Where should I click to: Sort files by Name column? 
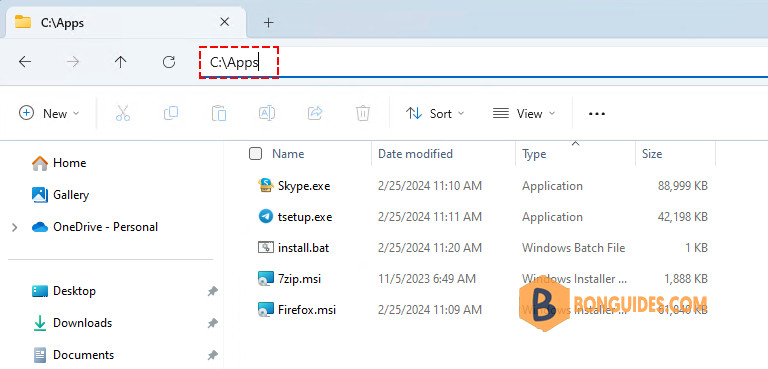(x=288, y=154)
